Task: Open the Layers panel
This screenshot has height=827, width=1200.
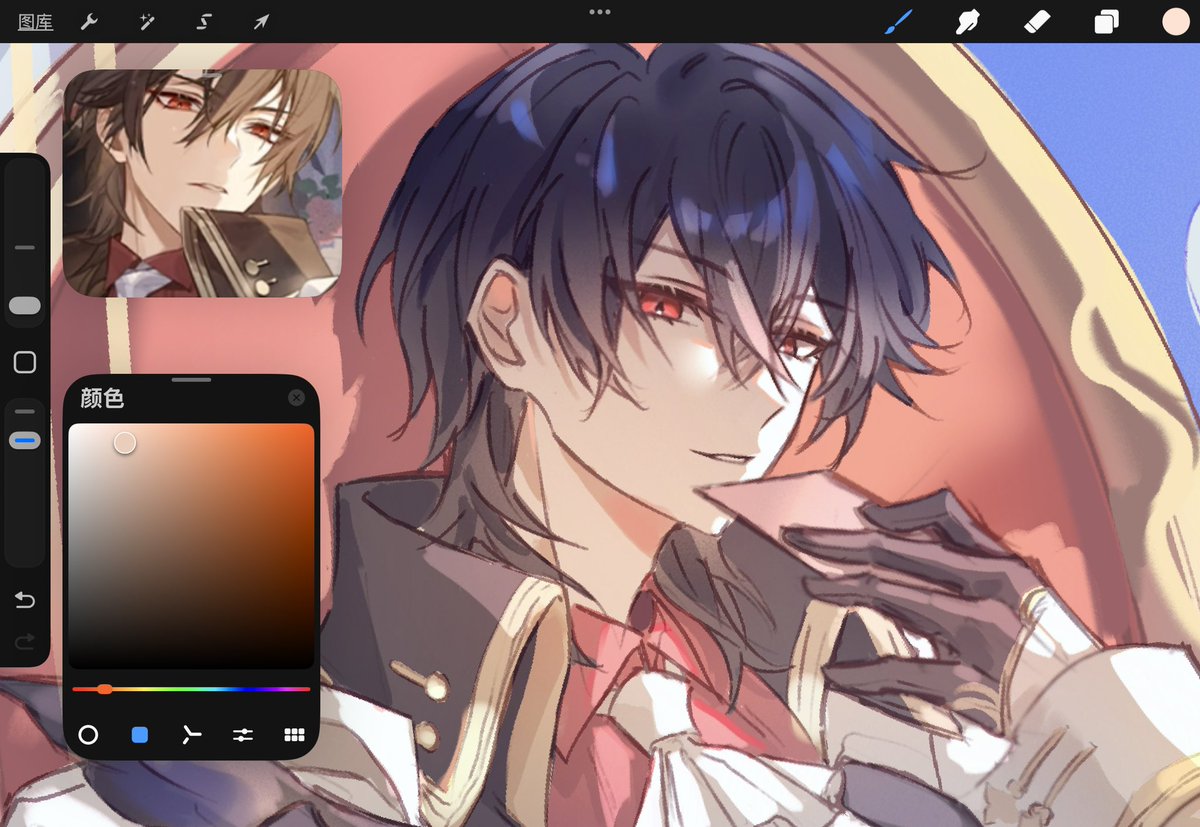Action: [x=1106, y=22]
